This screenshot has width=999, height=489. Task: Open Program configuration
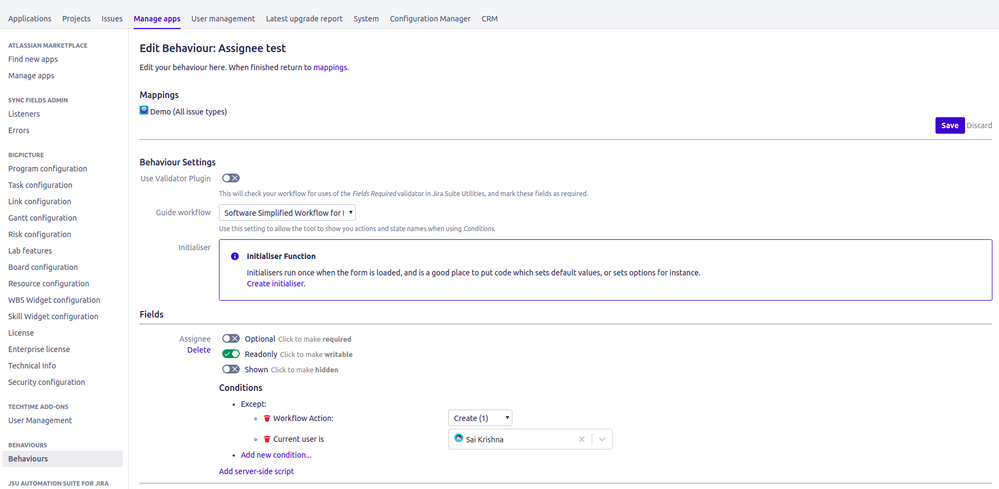coord(48,169)
